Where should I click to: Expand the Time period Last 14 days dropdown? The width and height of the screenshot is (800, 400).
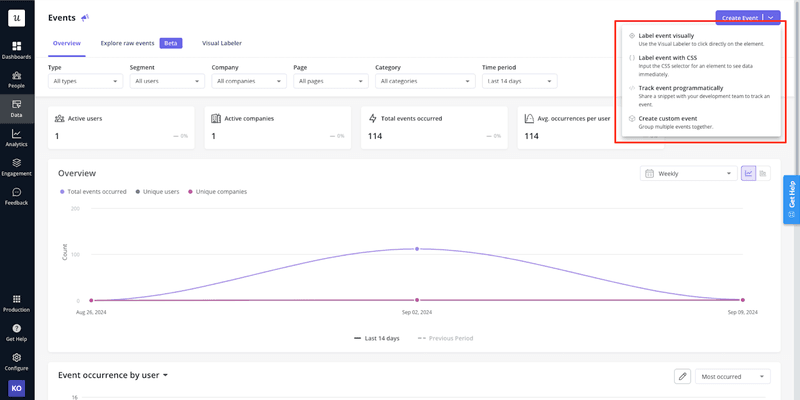click(x=520, y=80)
